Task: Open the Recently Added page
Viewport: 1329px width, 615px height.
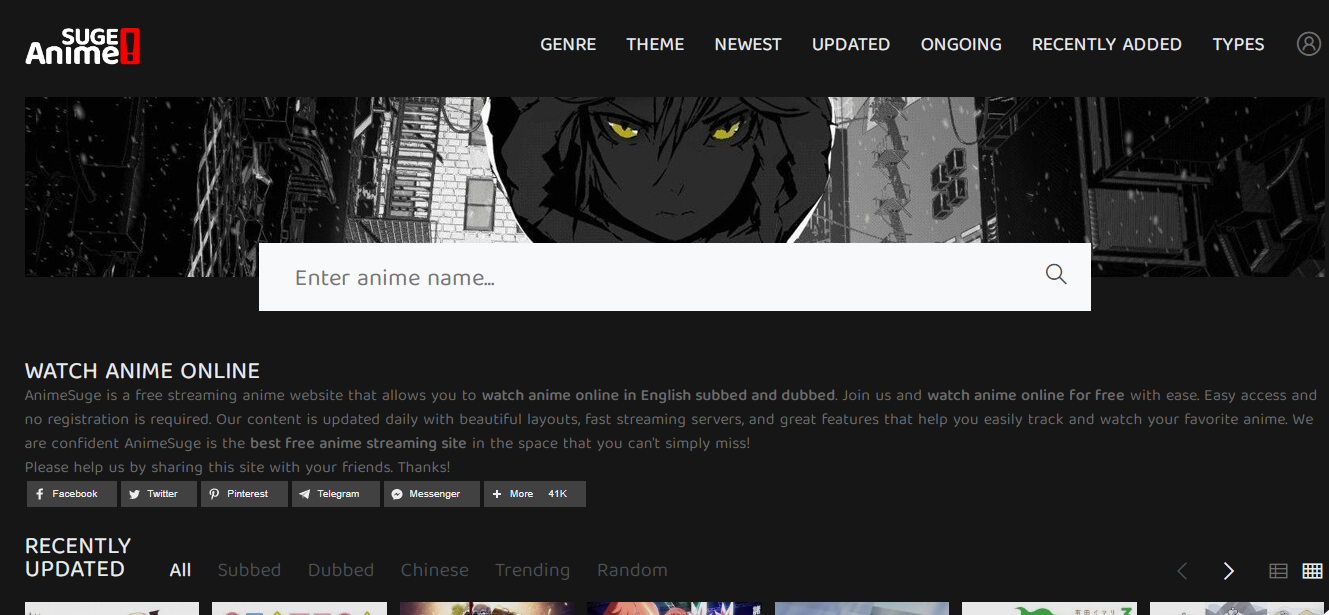Action: click(x=1107, y=44)
